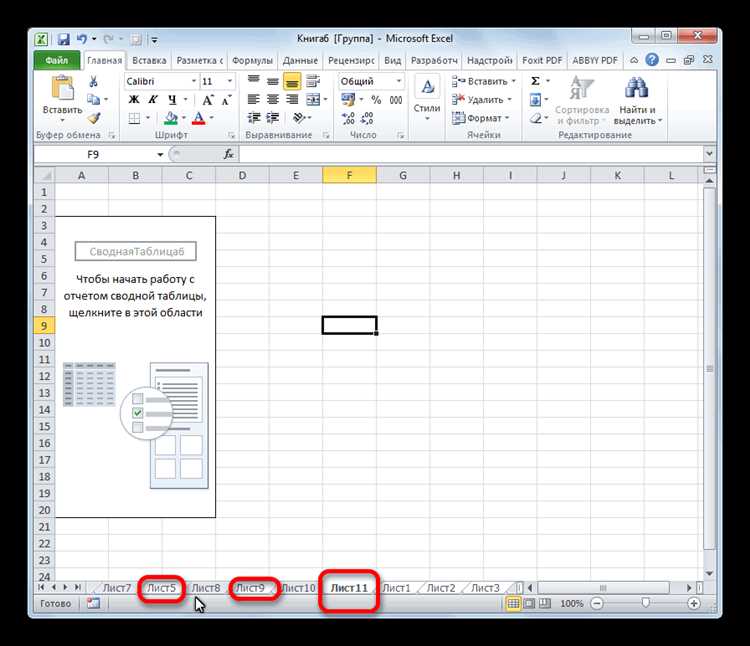Image resolution: width=750 pixels, height=646 pixels.
Task: Click the AutoSum sigma icon
Action: pos(535,81)
